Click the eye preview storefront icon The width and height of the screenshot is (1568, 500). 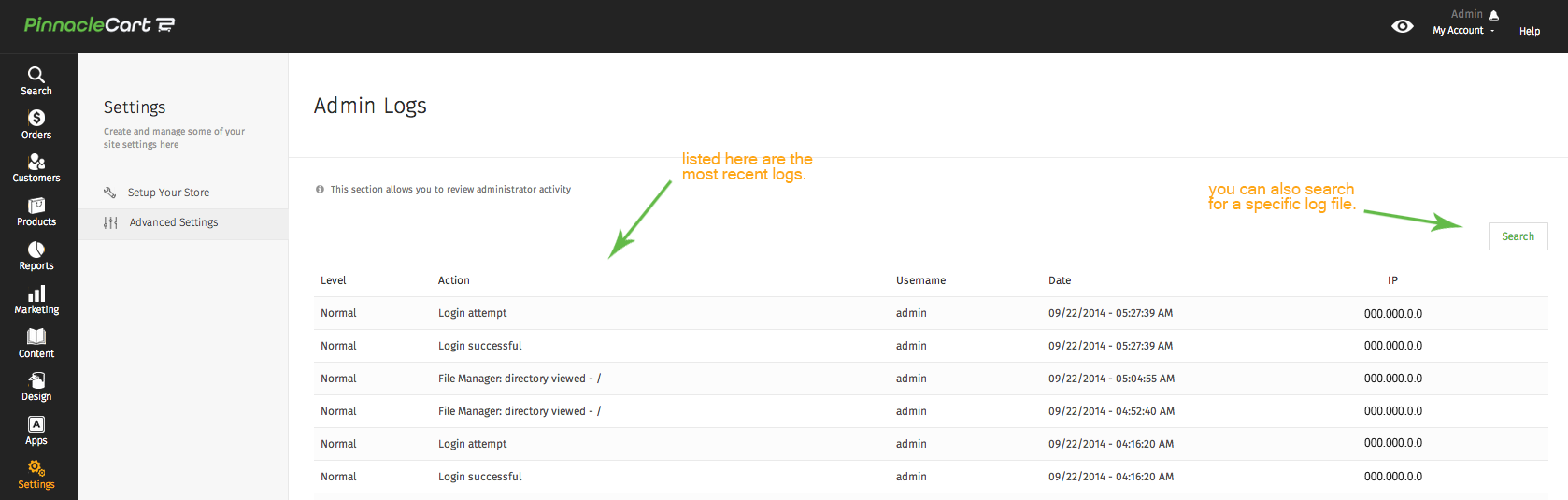1403,26
